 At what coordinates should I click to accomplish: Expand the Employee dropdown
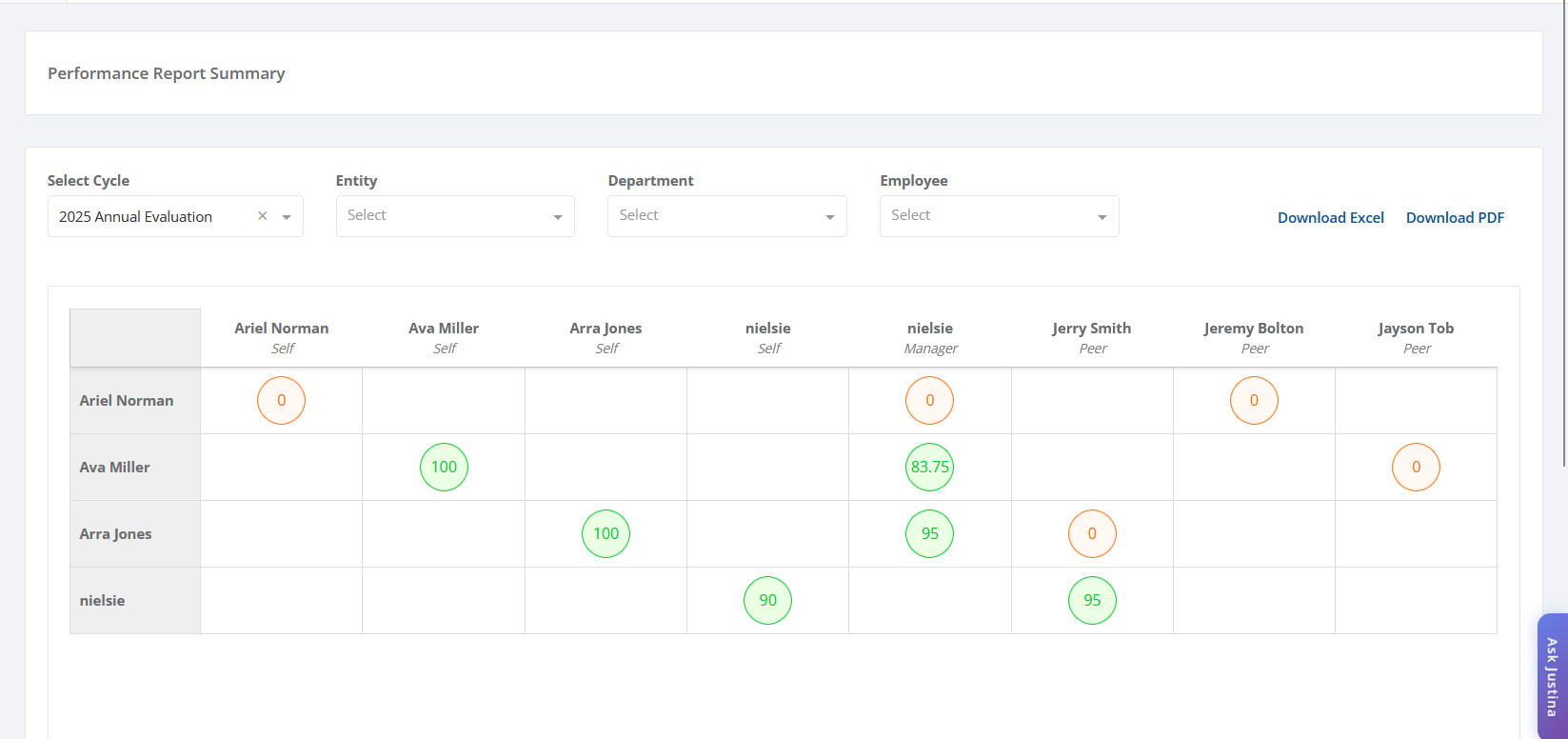pyautogui.click(x=1000, y=216)
